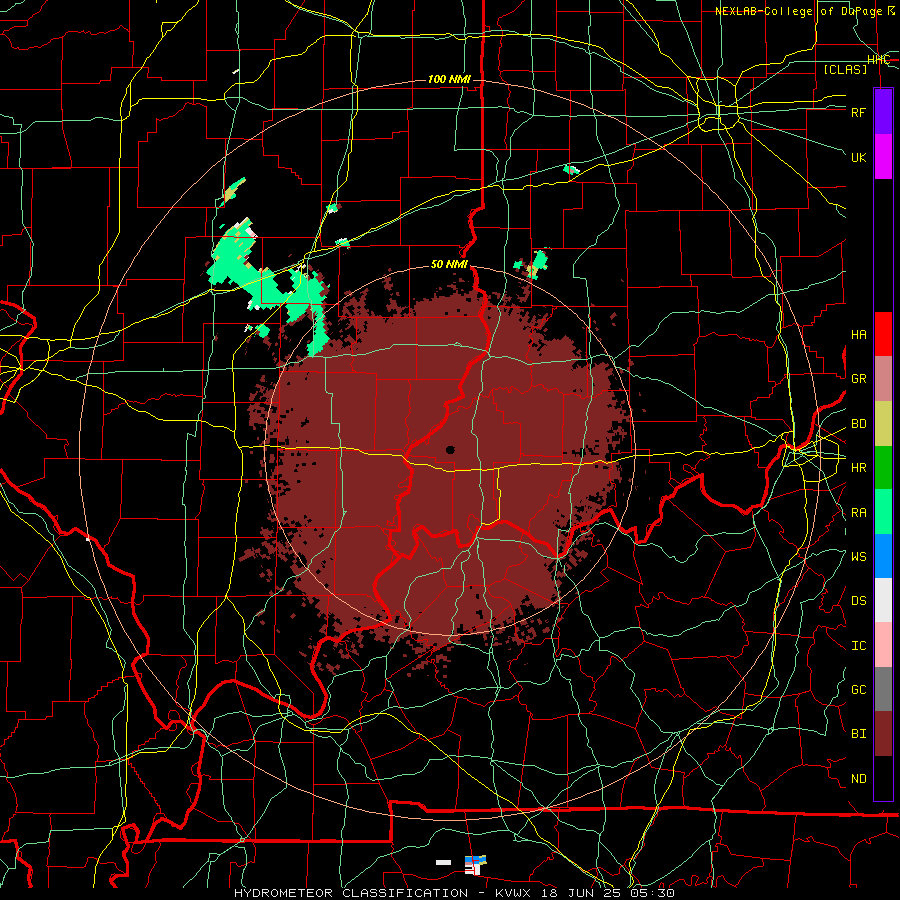The image size is (900, 900).
Task: Click the WS legend label
Action: [859, 557]
